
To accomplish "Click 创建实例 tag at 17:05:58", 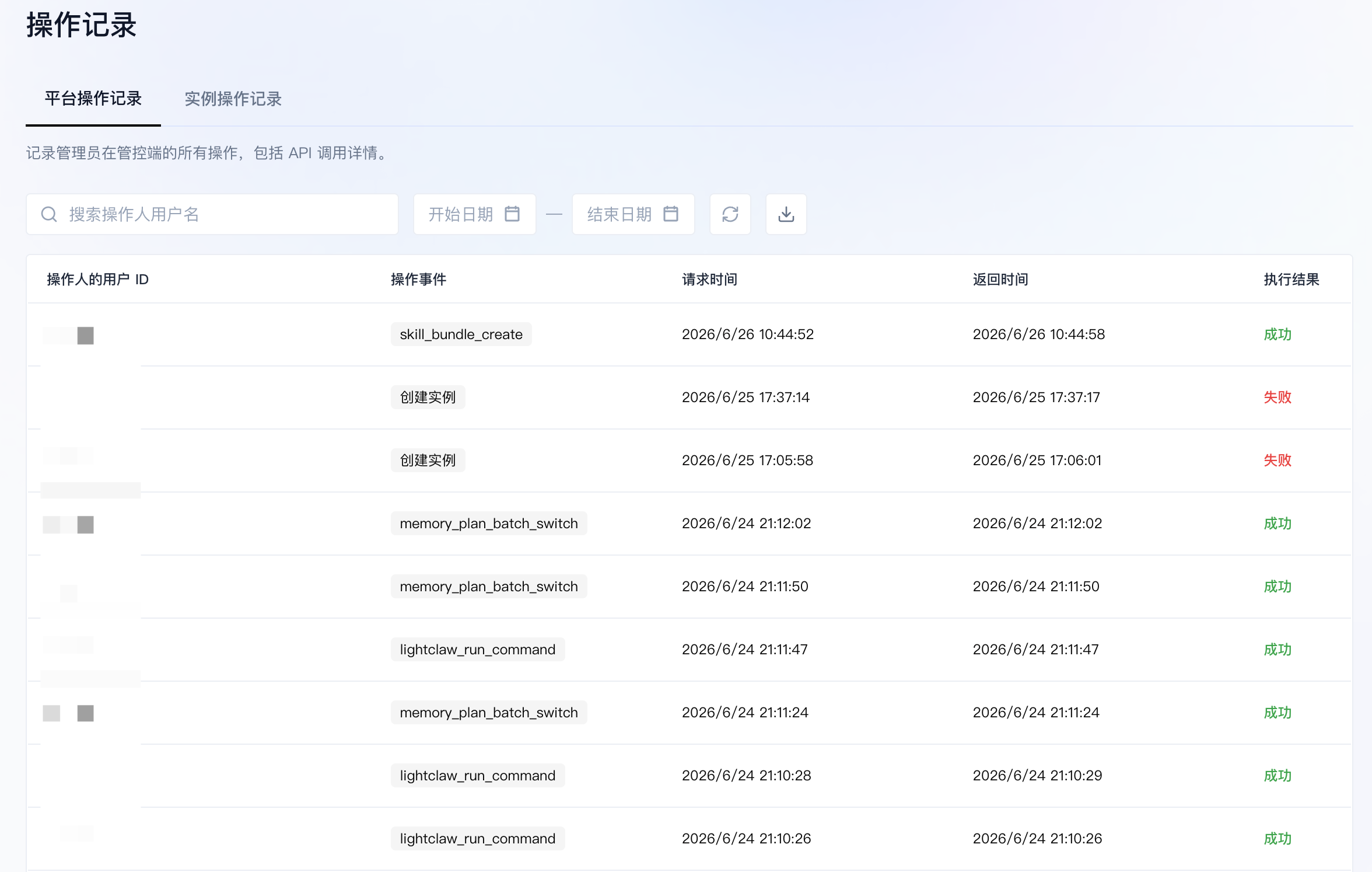I will click(x=428, y=461).
